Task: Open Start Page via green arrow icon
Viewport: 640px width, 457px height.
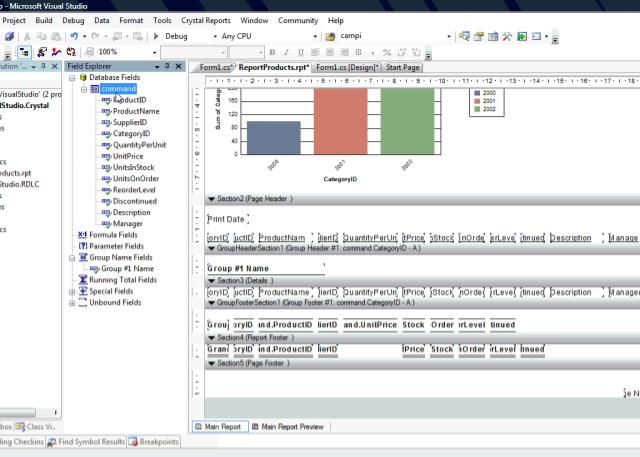Action: tap(522, 36)
